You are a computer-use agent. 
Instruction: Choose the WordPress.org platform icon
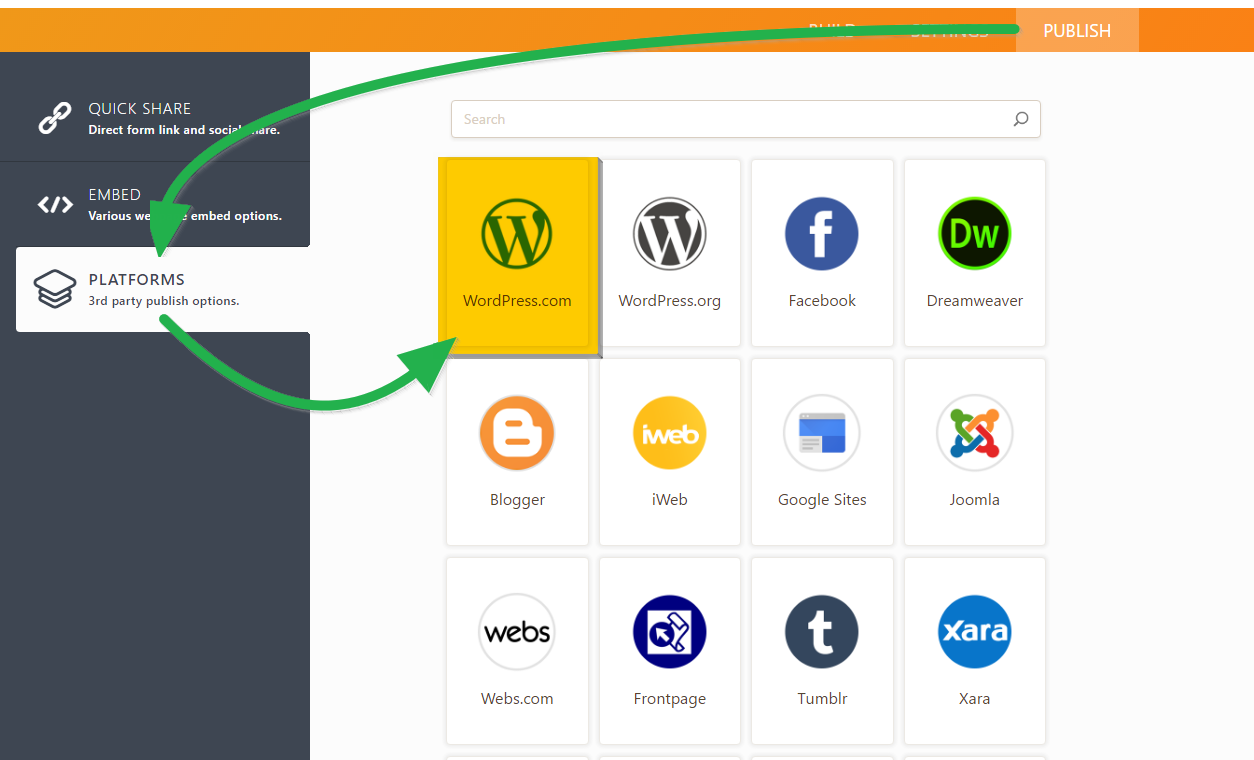pyautogui.click(x=669, y=234)
